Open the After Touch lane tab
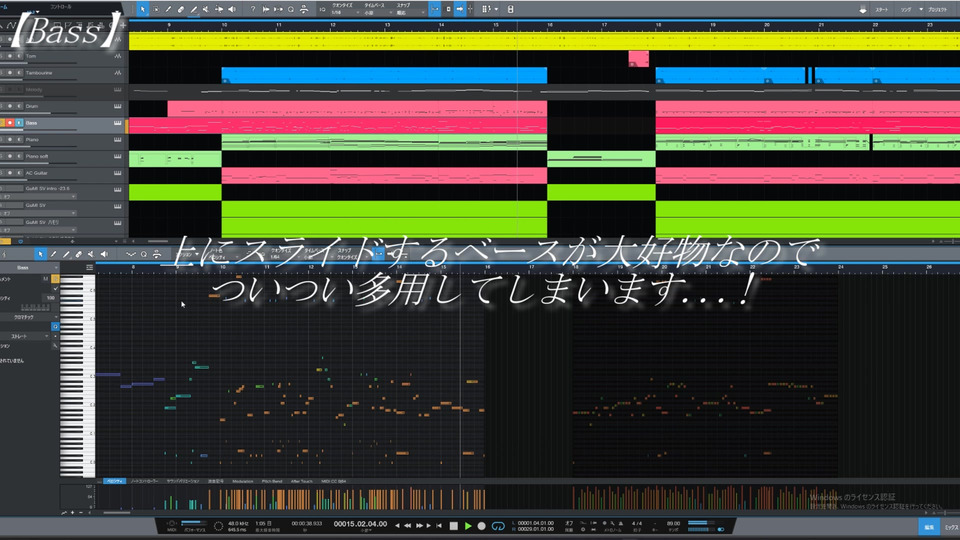The height and width of the screenshot is (540, 960). pos(301,481)
